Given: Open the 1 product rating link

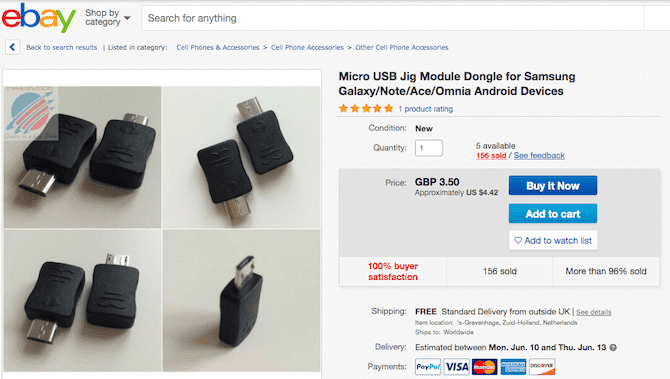Looking at the screenshot, I should [426, 109].
